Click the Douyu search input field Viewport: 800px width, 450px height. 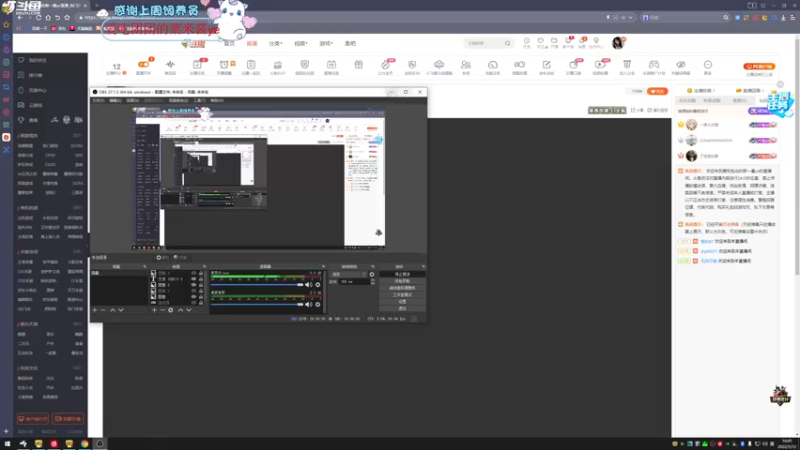484,43
